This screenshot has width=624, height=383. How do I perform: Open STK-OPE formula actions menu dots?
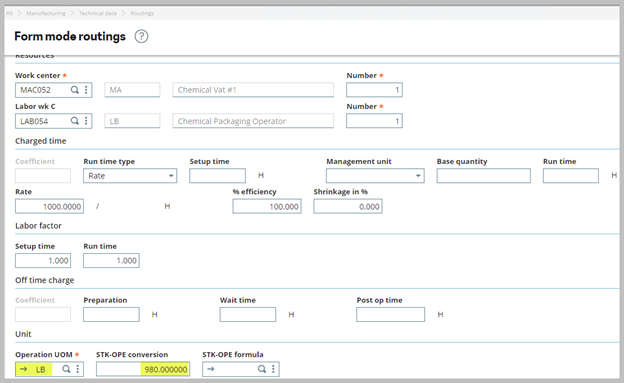point(273,369)
